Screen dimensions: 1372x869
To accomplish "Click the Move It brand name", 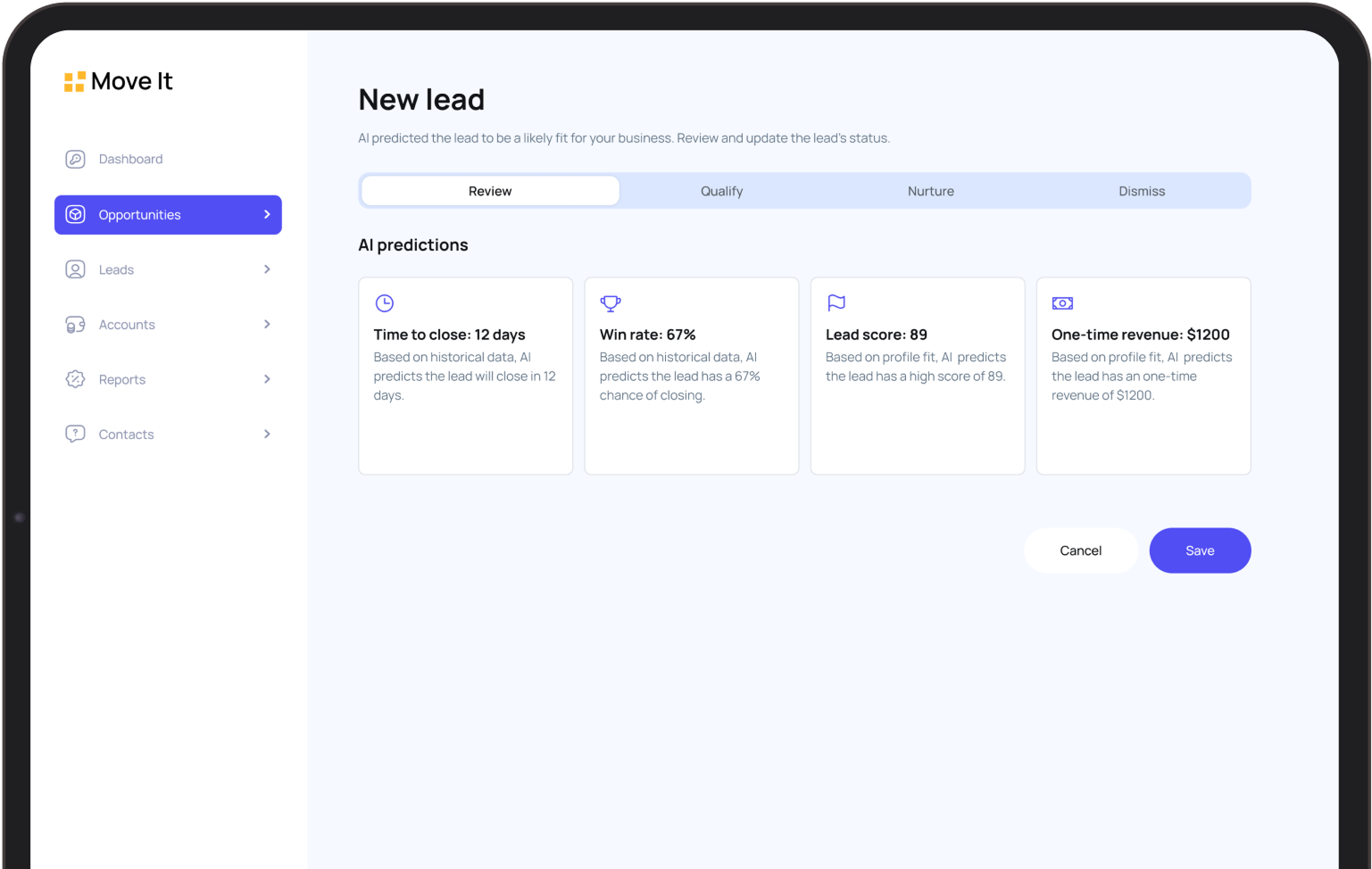I will pos(132,82).
